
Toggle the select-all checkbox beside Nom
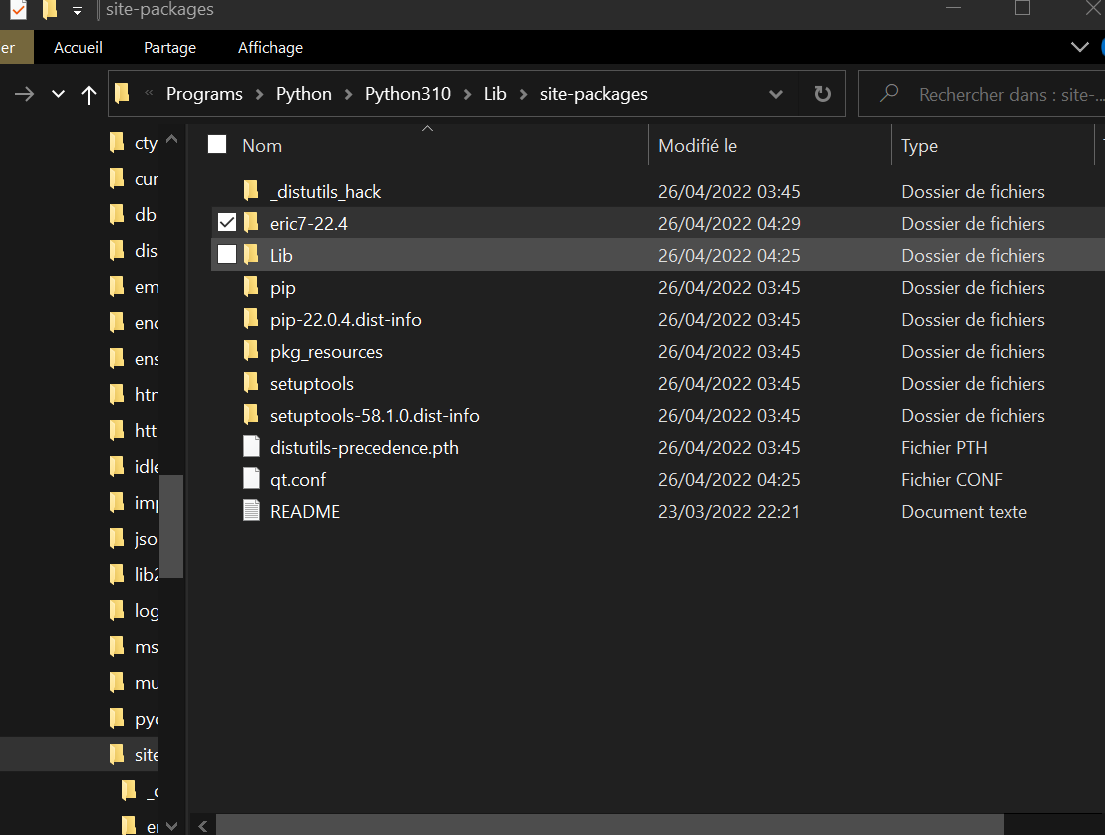pyautogui.click(x=217, y=144)
